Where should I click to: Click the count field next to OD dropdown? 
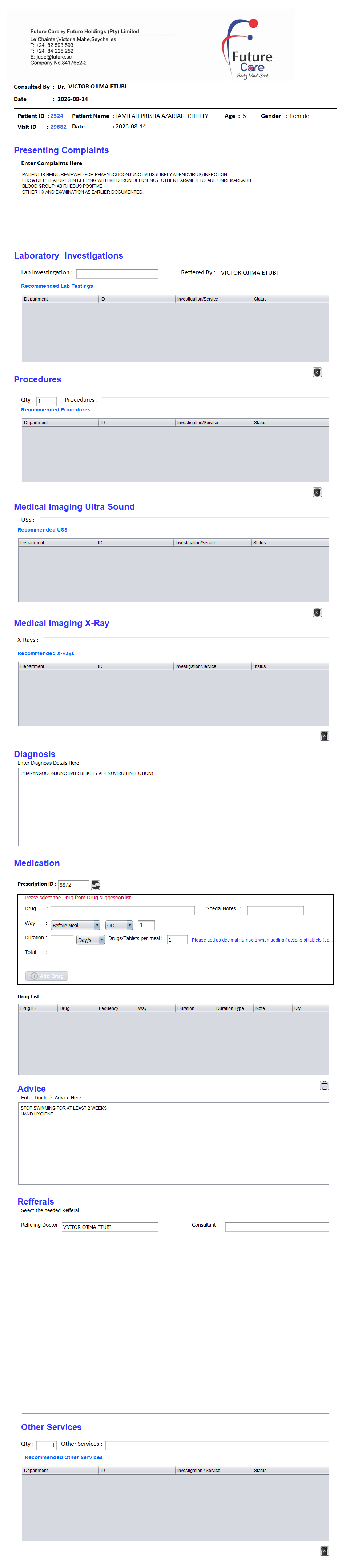coord(146,925)
